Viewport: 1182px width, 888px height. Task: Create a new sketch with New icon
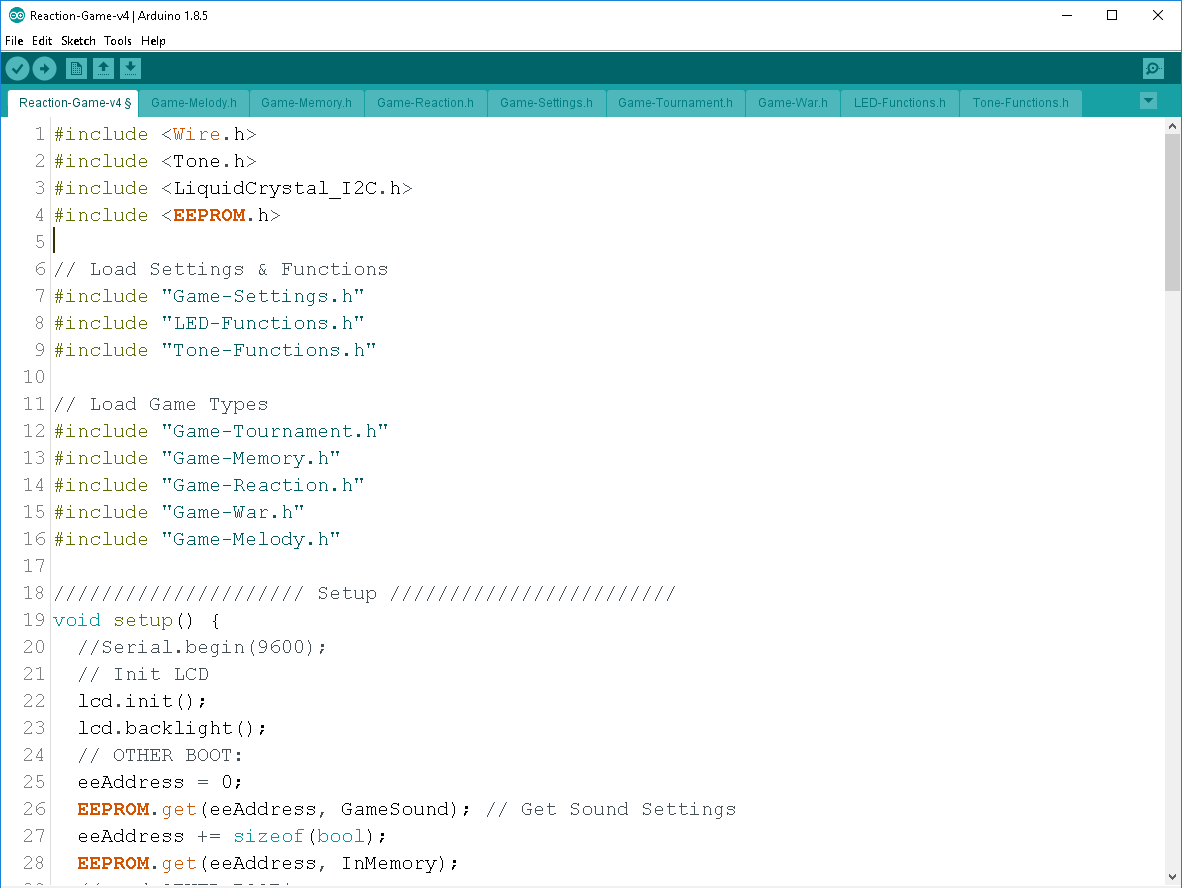click(x=76, y=68)
